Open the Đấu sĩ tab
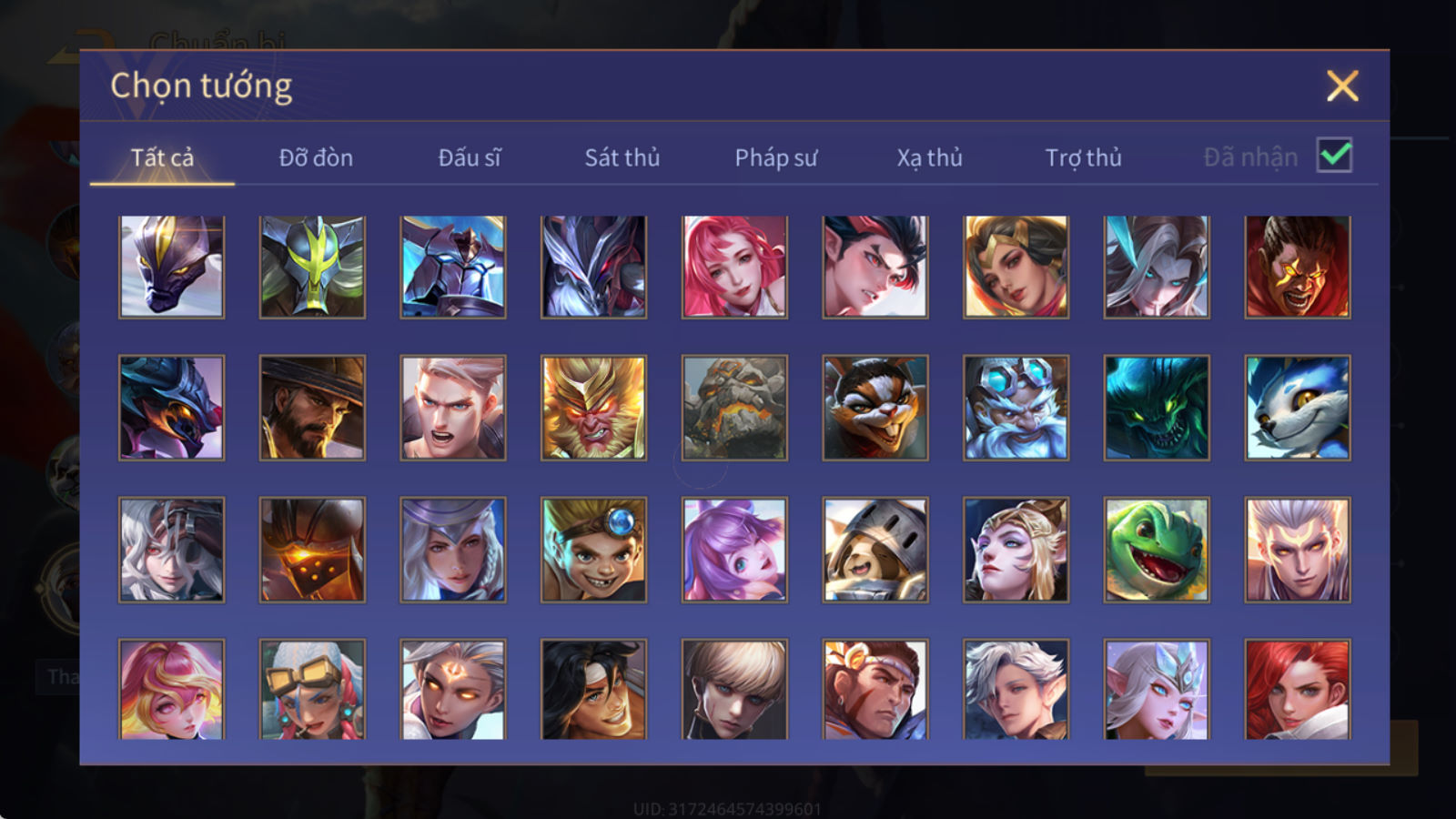 click(x=470, y=157)
